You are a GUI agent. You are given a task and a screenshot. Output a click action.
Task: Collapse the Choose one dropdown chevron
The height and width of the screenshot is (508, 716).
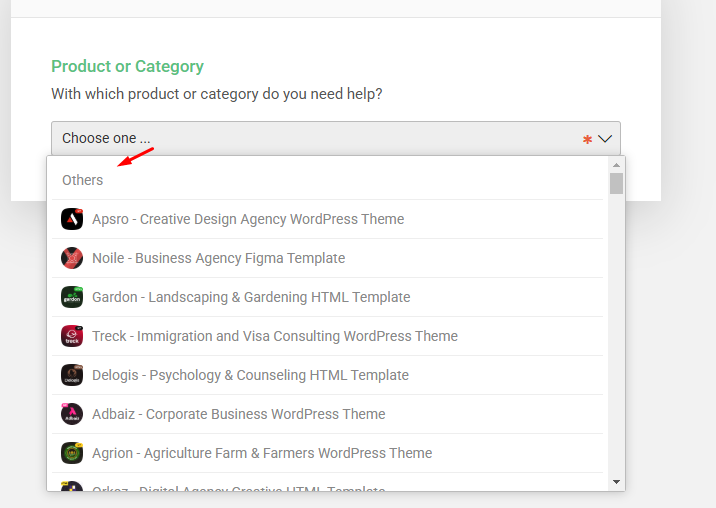[x=605, y=138]
